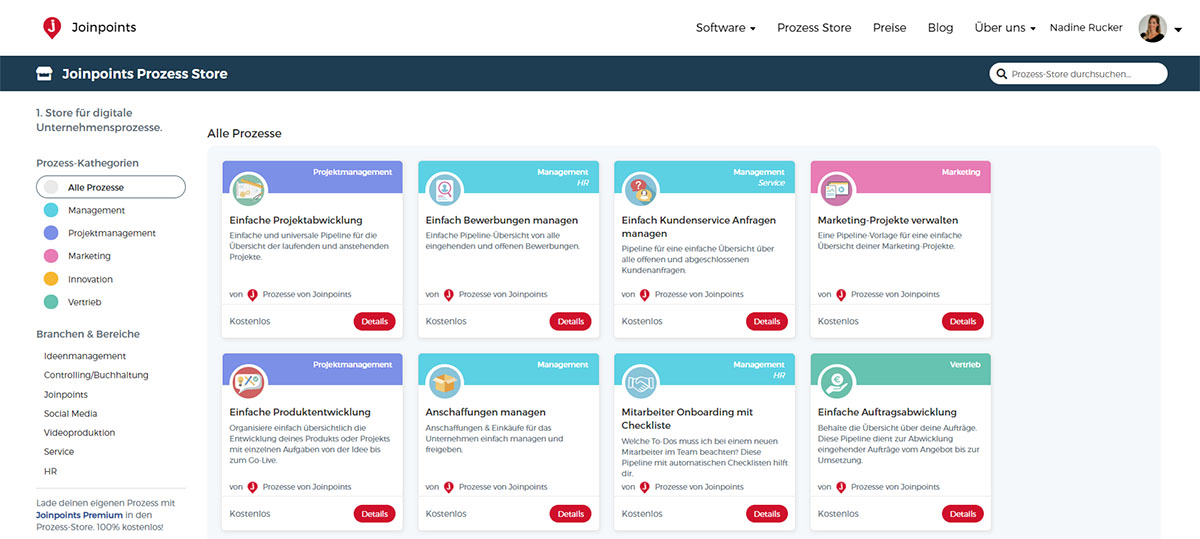Click the Einfach Bewerbungen managen card icon

point(444,189)
